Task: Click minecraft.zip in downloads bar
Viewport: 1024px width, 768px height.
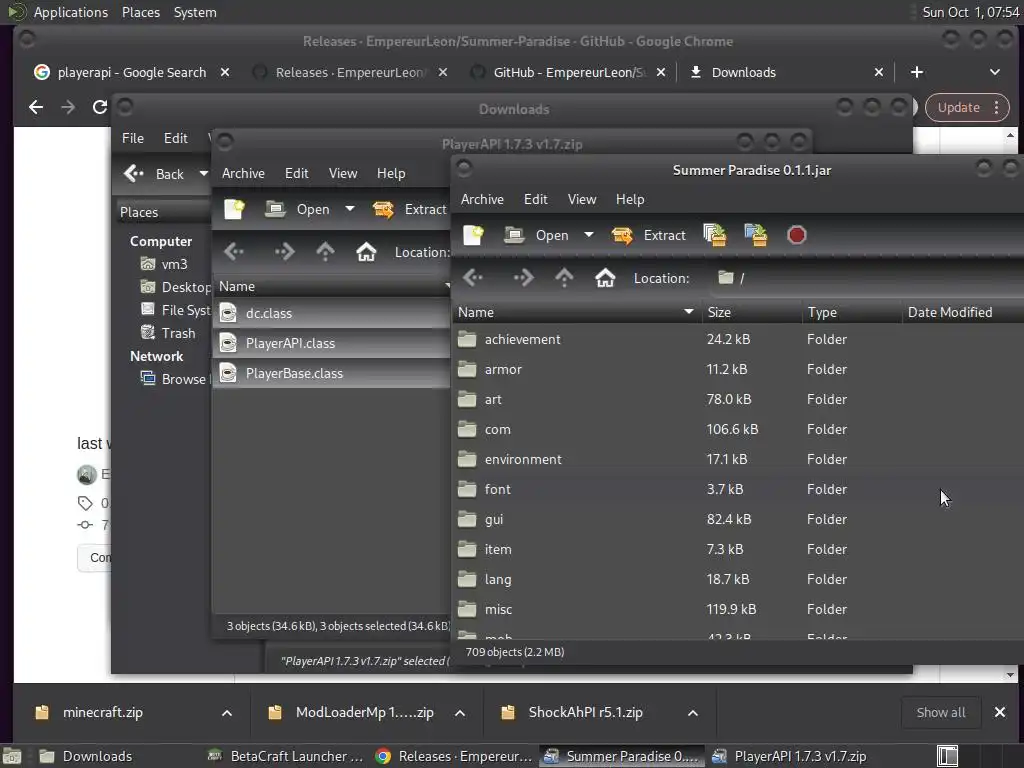Action: coord(103,712)
